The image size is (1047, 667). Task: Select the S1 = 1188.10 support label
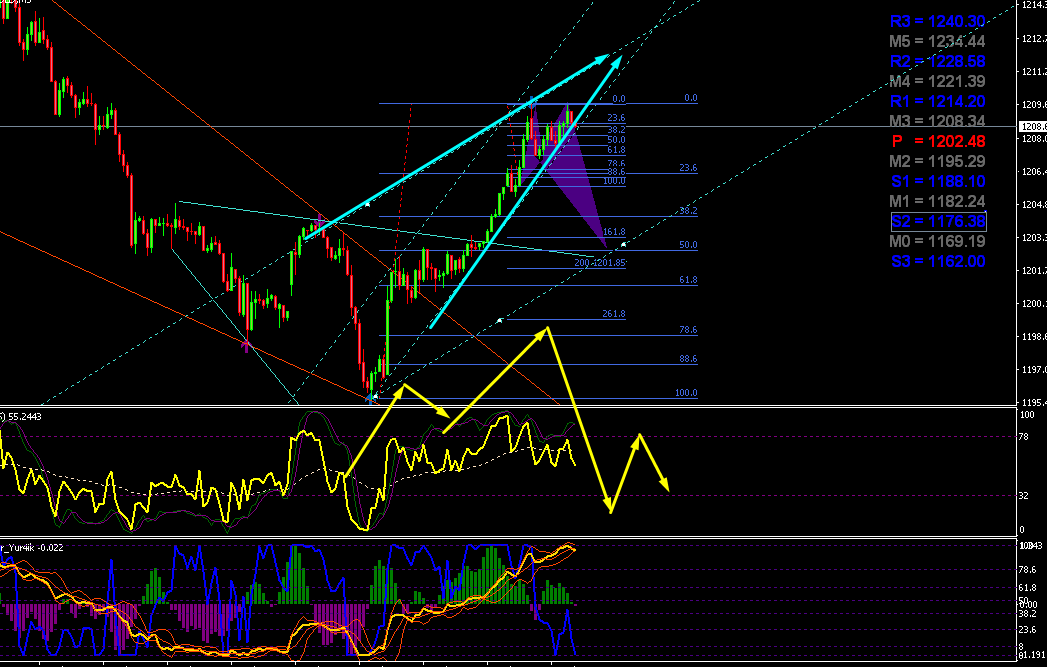(937, 181)
